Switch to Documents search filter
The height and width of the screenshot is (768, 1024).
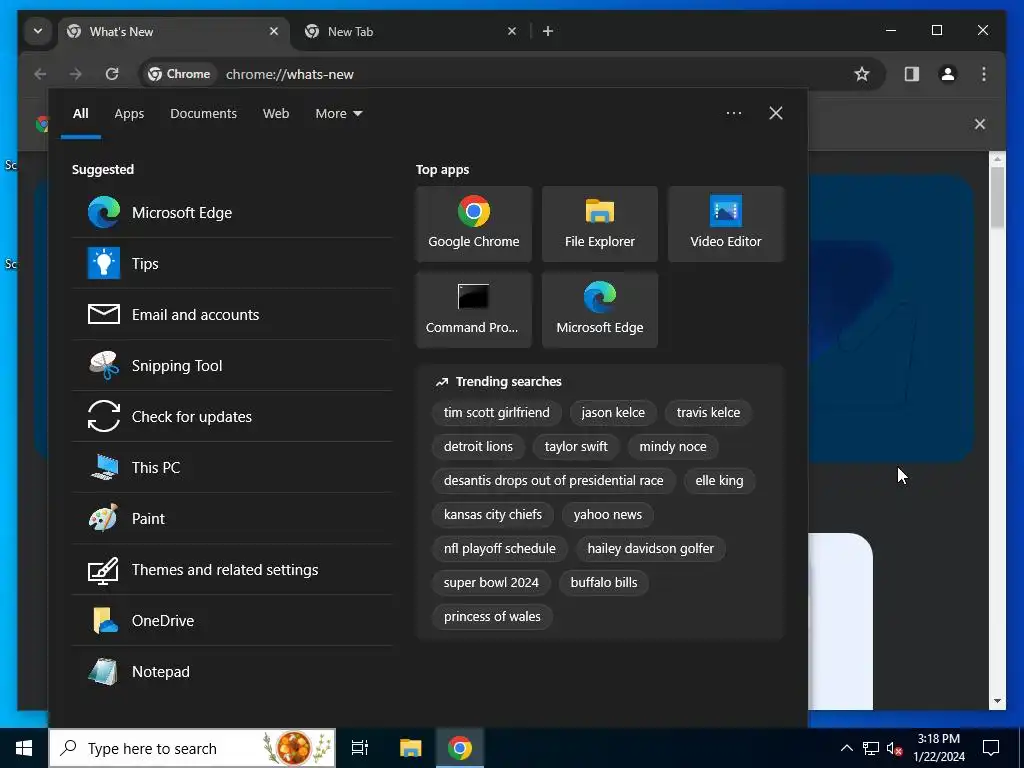click(203, 114)
